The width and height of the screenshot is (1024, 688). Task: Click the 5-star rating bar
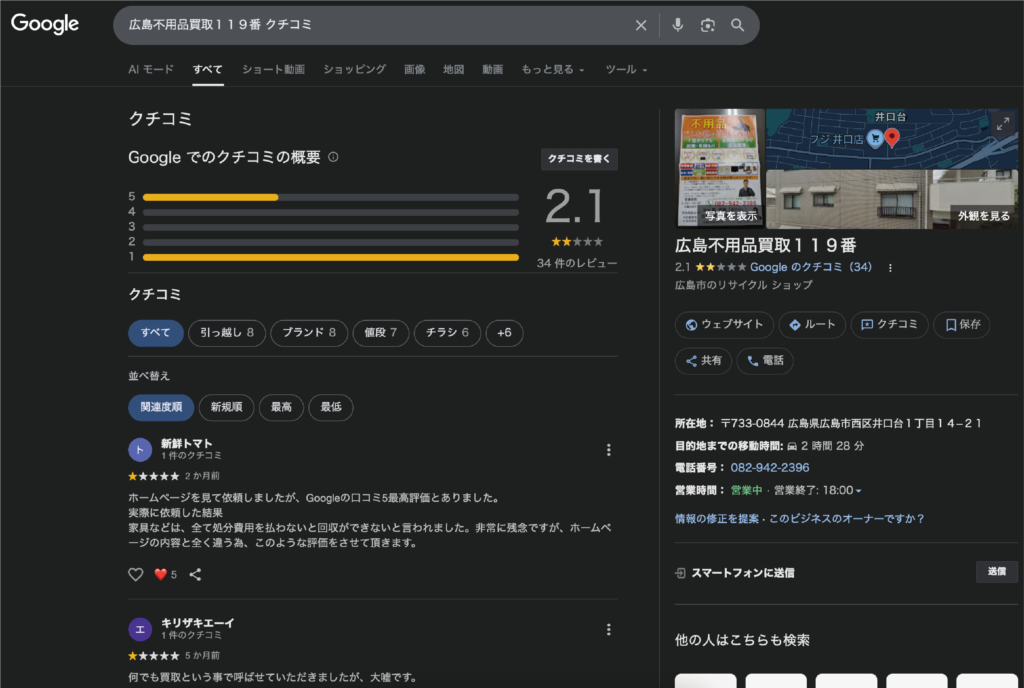[x=330, y=197]
